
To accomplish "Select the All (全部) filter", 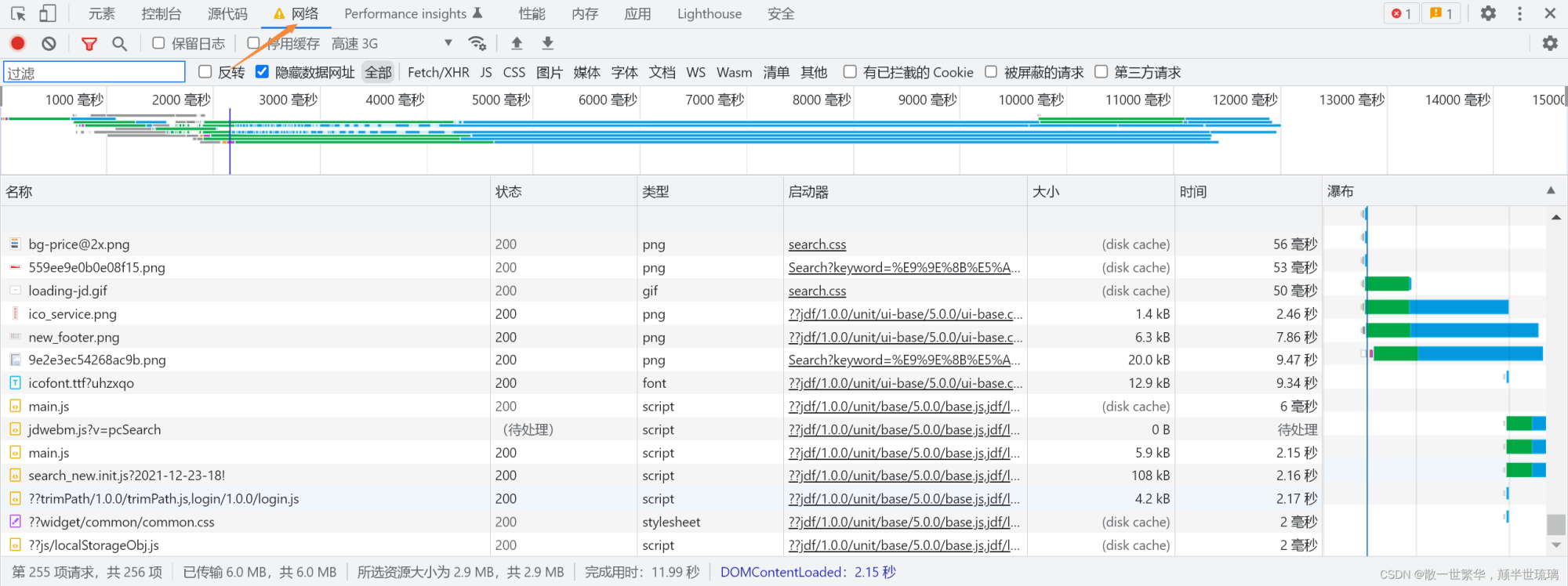I will point(379,72).
